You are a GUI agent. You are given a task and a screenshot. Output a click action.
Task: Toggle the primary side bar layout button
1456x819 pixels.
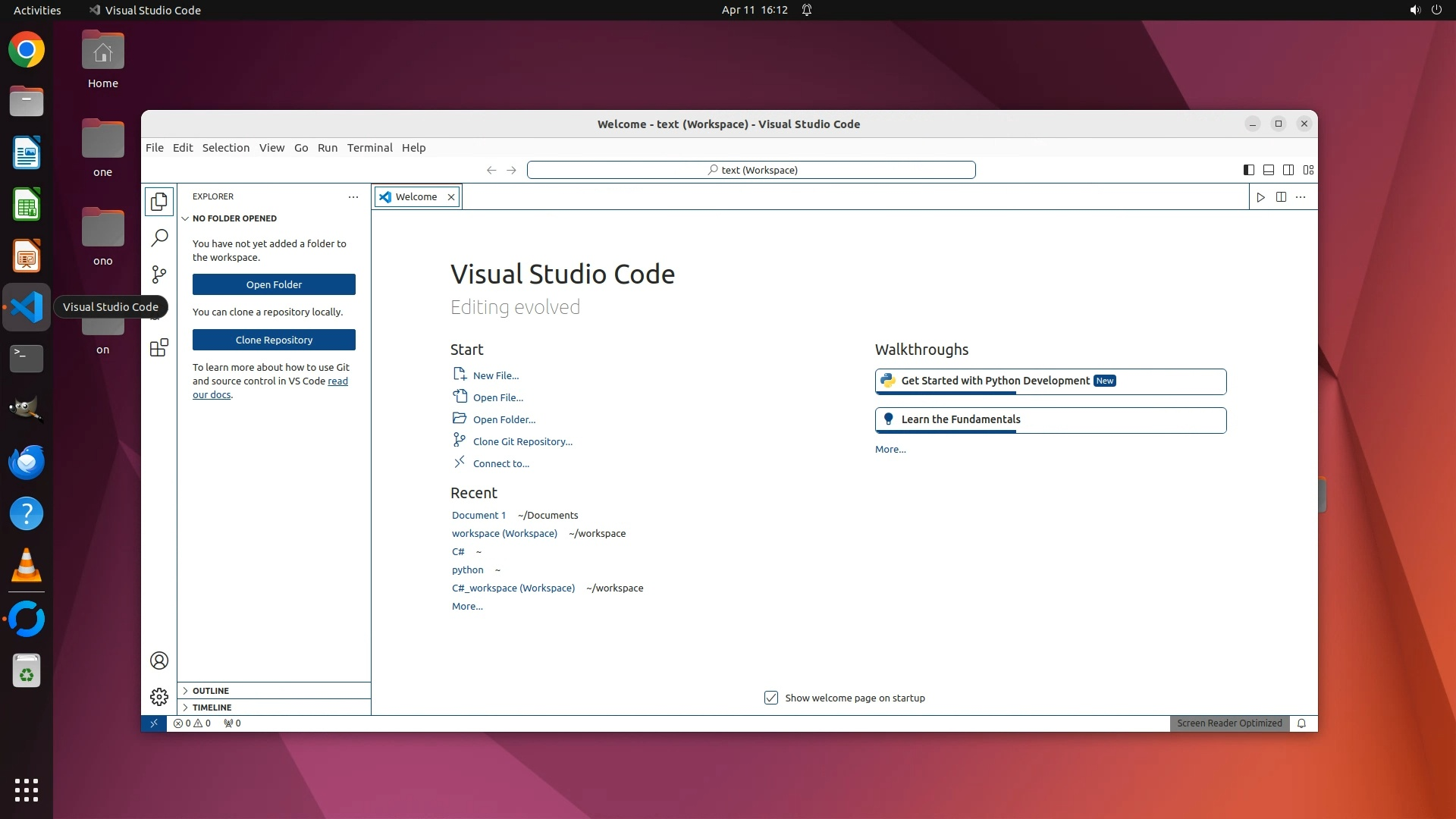click(x=1248, y=170)
